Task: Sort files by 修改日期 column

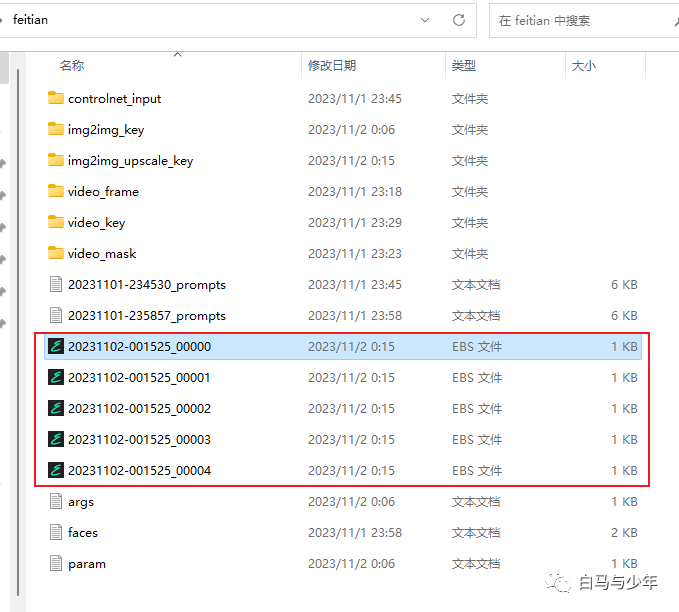Action: tap(332, 66)
